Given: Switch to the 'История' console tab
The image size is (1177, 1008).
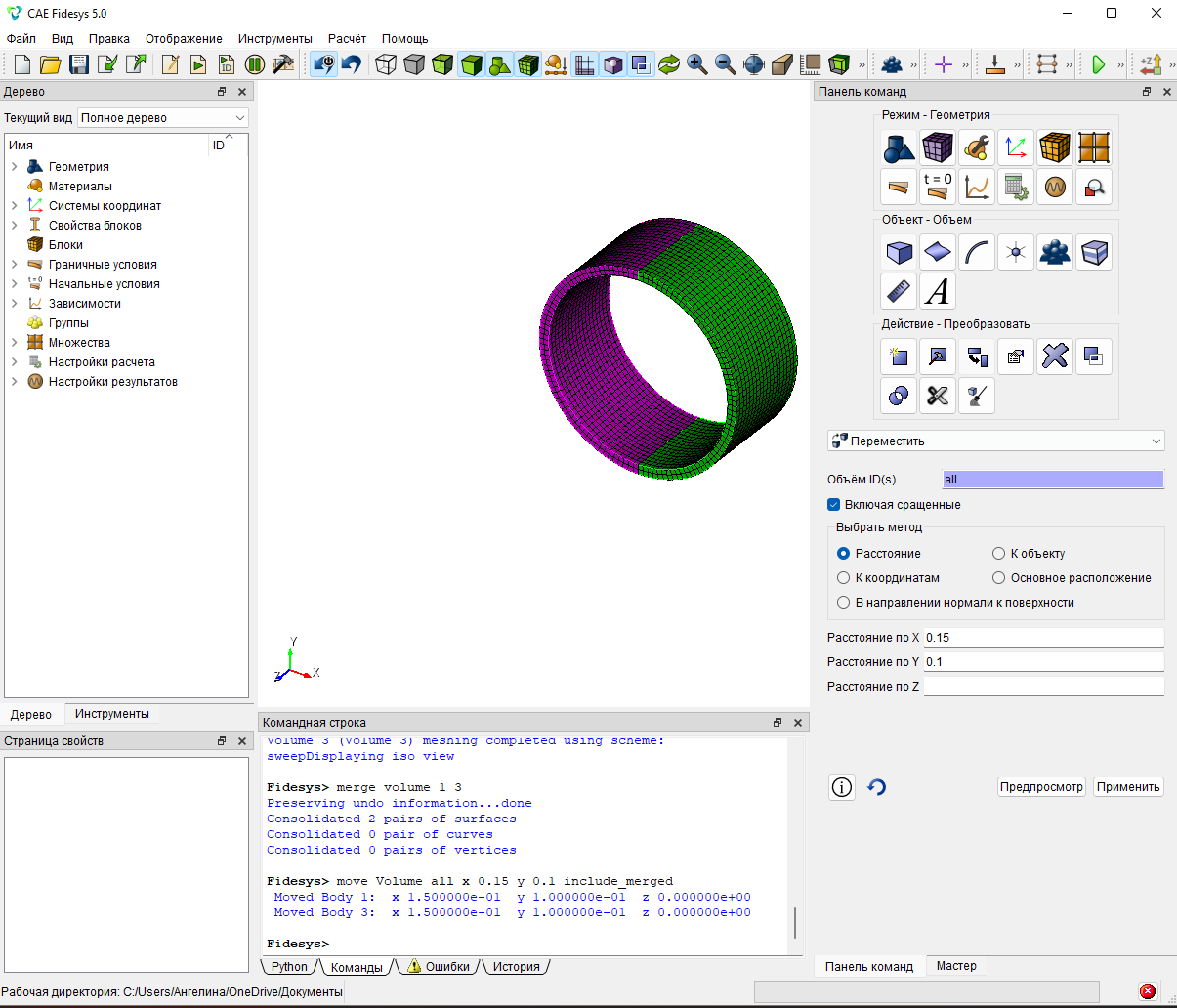Looking at the screenshot, I should click(516, 967).
